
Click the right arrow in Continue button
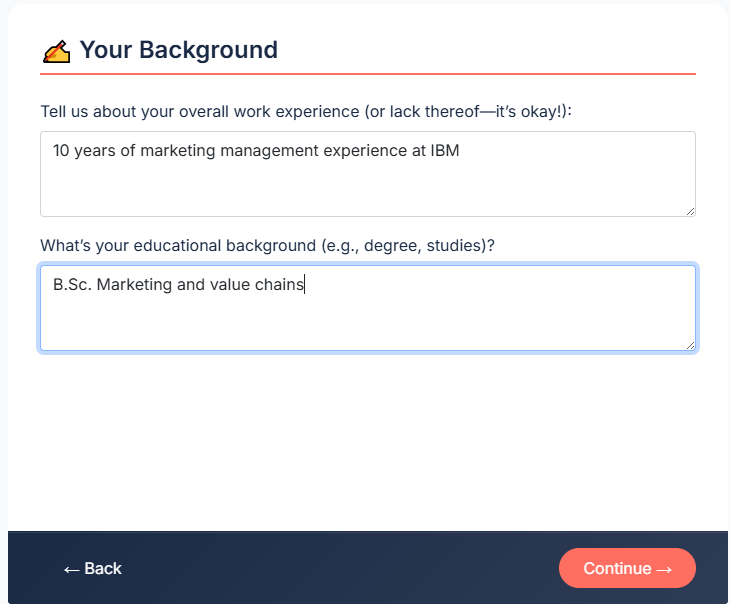pyautogui.click(x=663, y=569)
